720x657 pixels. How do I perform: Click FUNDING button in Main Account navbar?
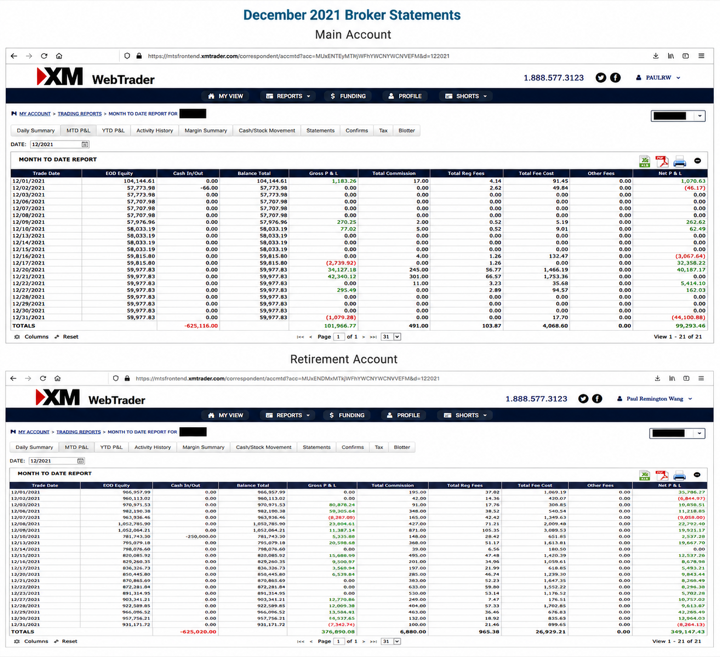[348, 96]
